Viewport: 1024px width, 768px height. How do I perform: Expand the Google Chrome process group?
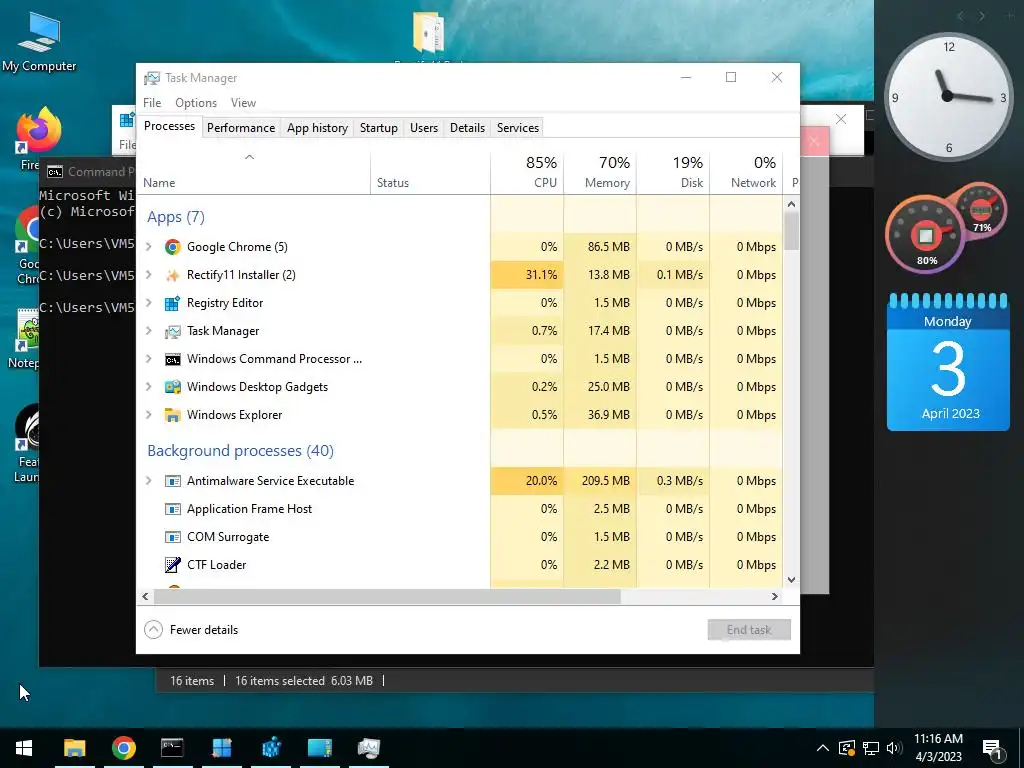pos(149,247)
